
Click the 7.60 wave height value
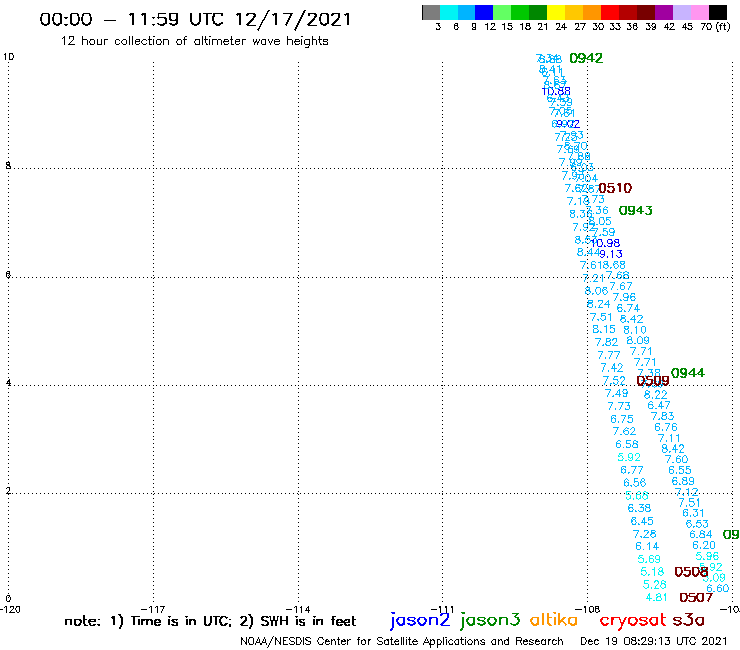click(676, 459)
